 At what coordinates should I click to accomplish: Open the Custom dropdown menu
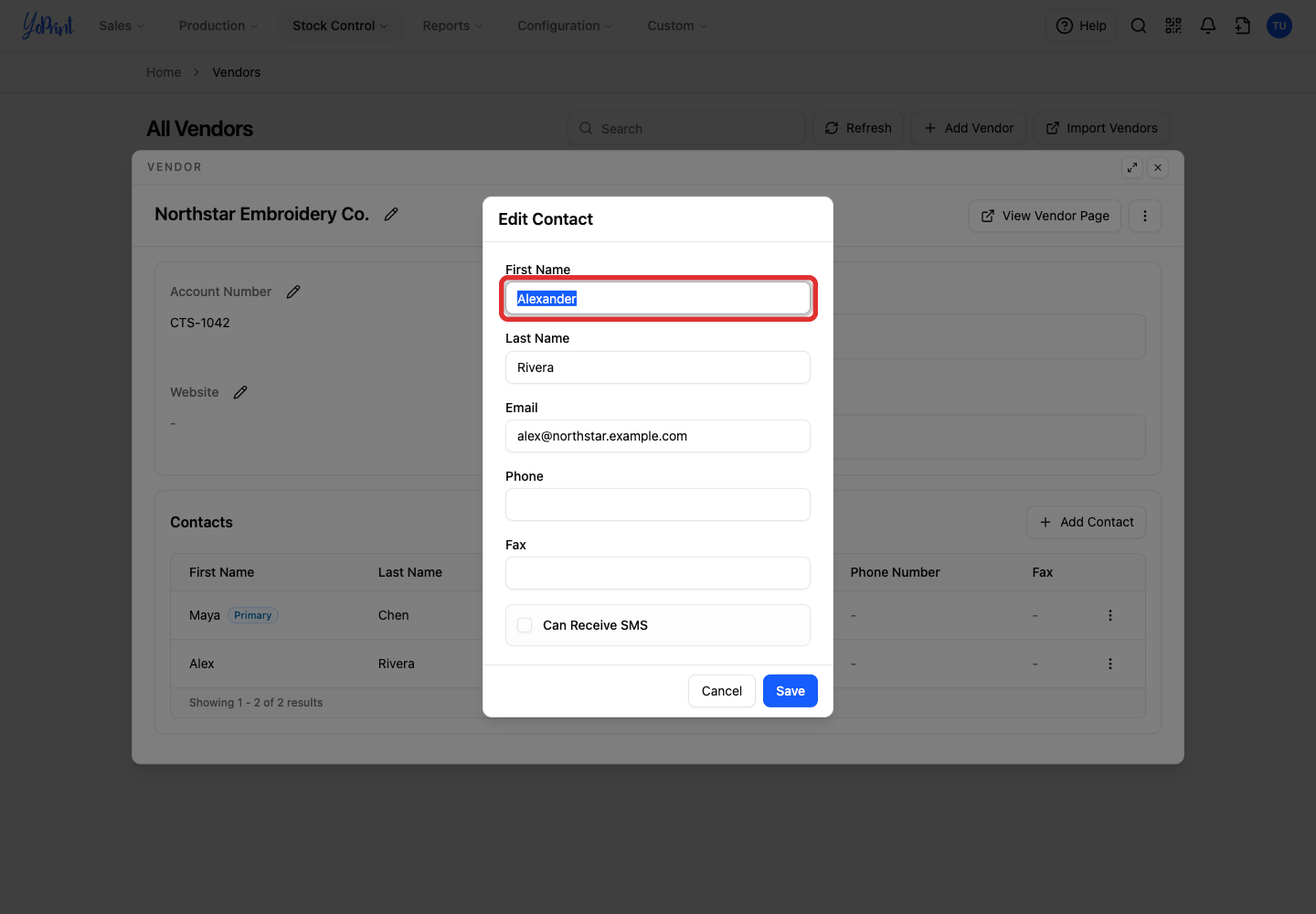[x=677, y=26]
